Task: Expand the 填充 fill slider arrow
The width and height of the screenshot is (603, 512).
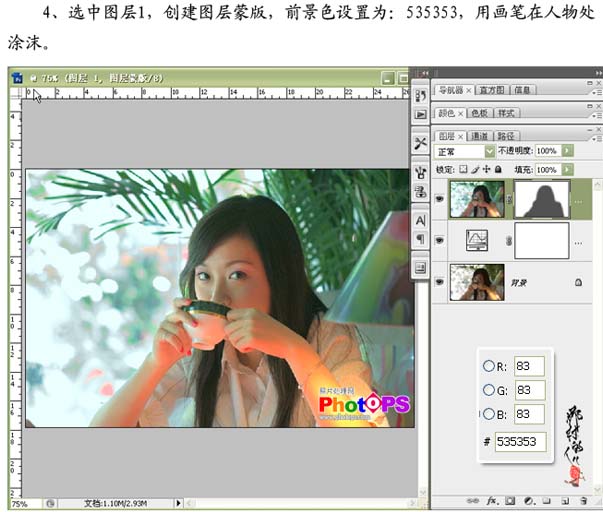Action: coord(567,170)
